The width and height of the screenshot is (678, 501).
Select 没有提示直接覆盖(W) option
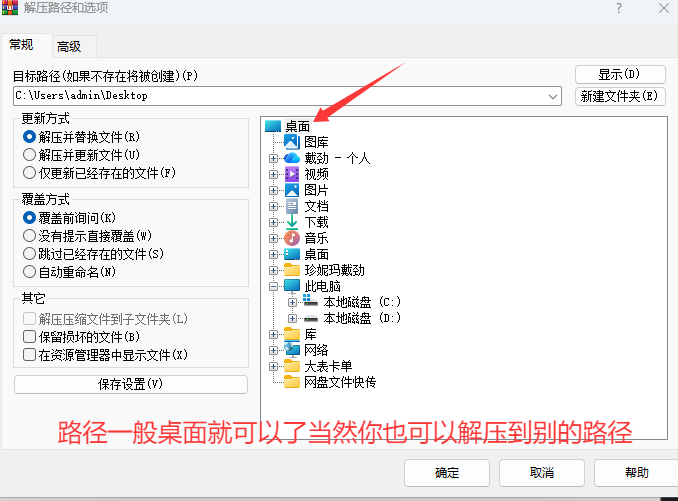click(x=29, y=236)
